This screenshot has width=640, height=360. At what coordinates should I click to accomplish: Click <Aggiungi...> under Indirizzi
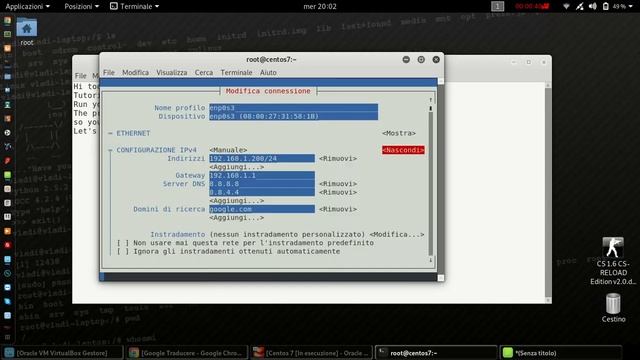(237, 167)
